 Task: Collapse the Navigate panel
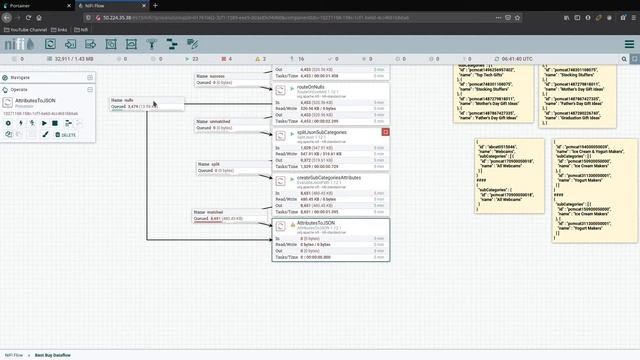point(90,78)
